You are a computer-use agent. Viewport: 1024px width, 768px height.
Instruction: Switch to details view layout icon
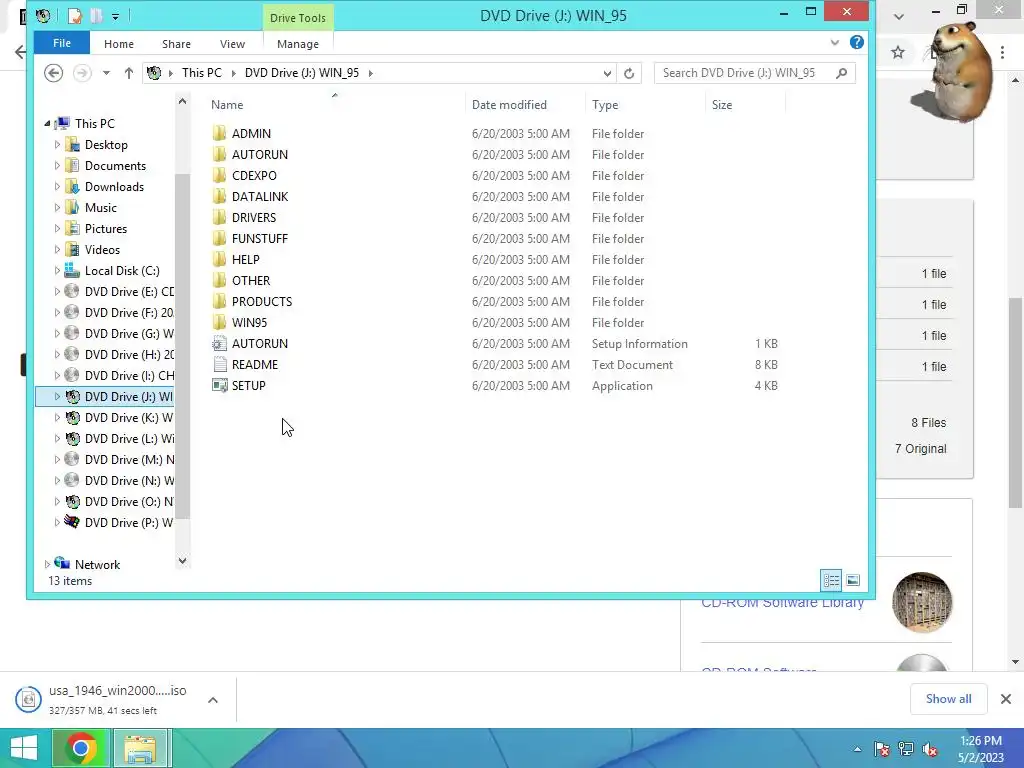click(x=831, y=580)
